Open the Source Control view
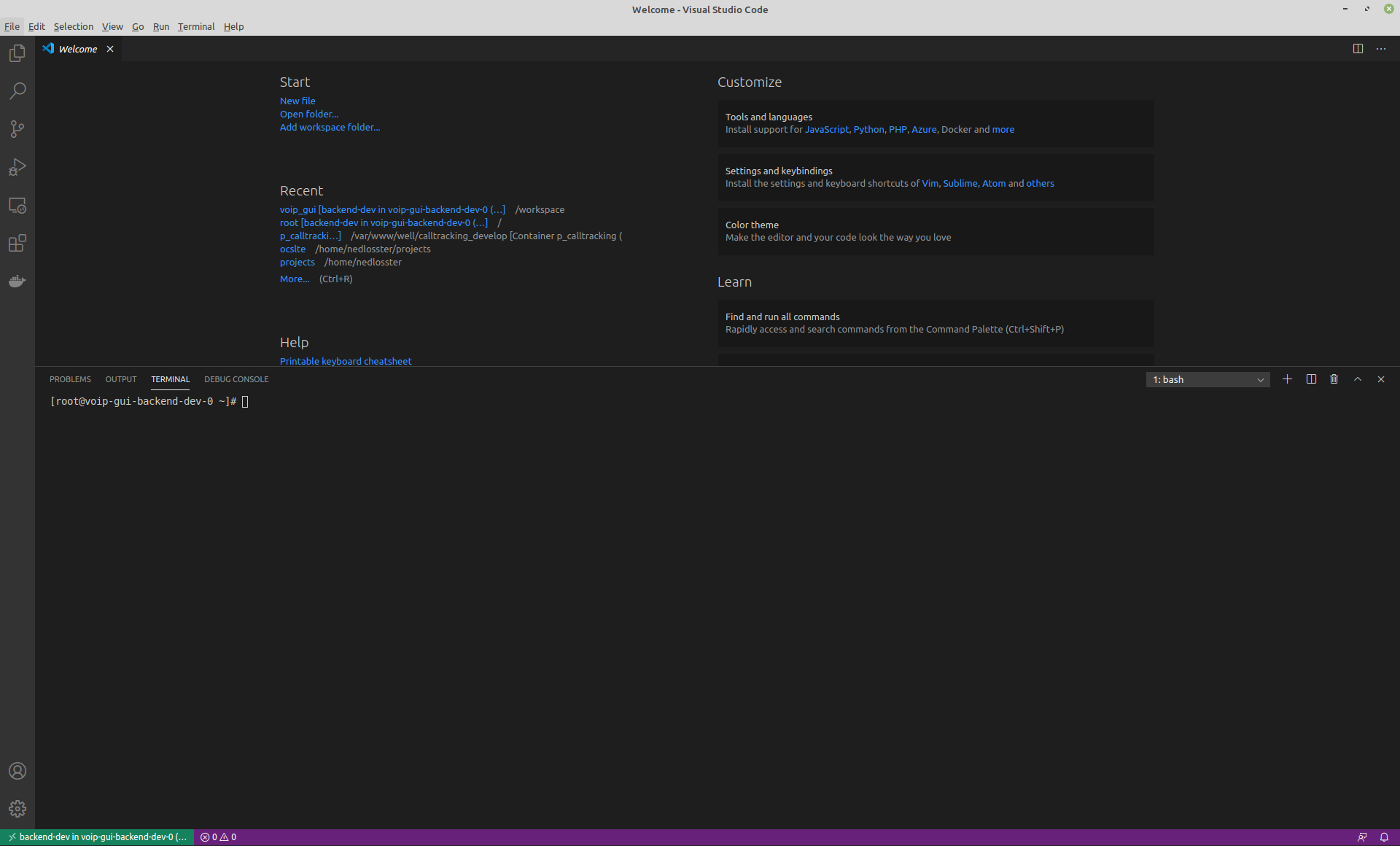1400x846 pixels. (x=17, y=128)
